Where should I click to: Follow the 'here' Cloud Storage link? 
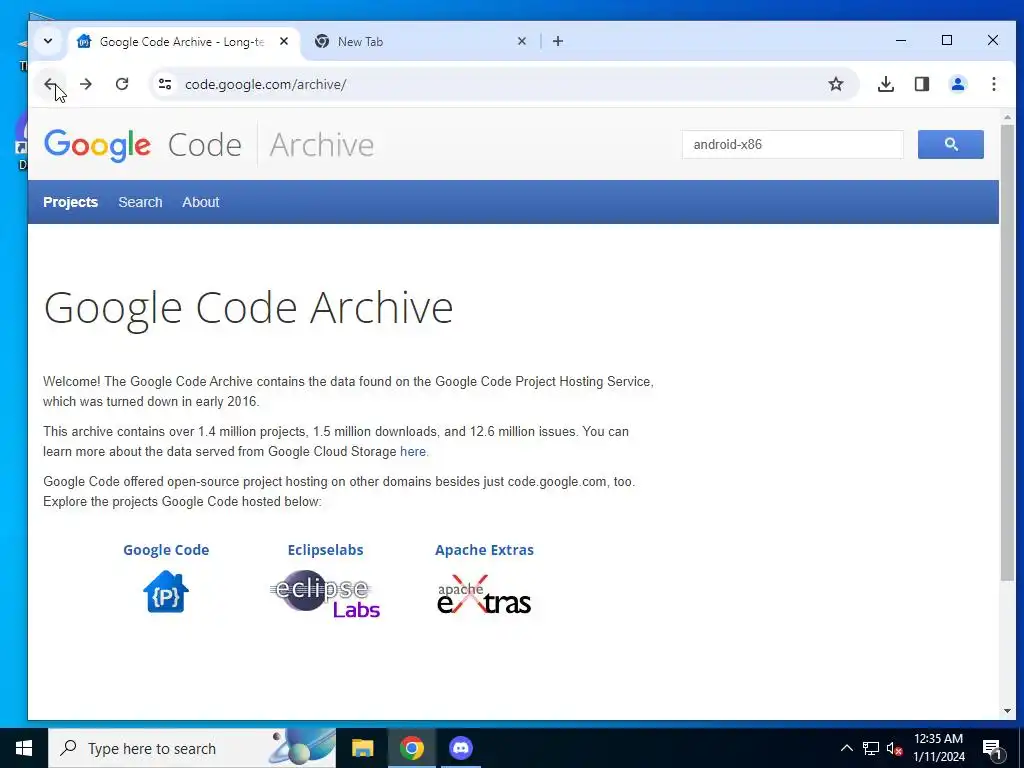click(413, 452)
